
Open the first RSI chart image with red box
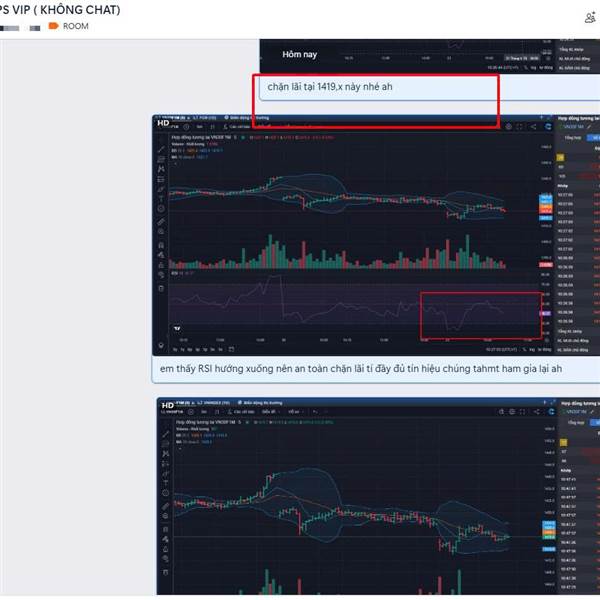[376, 235]
